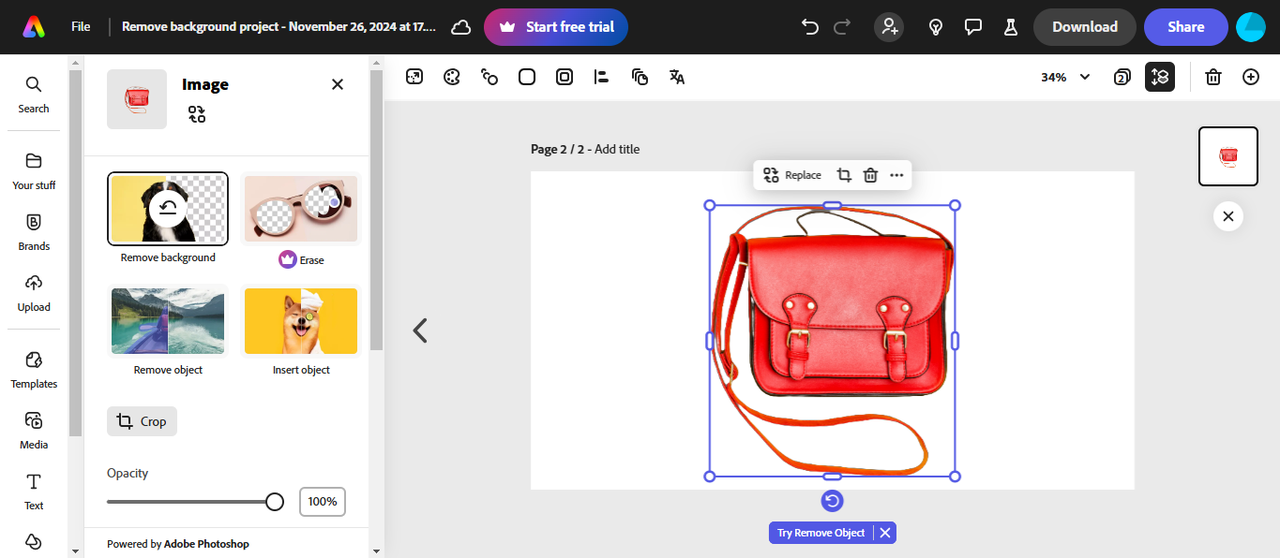Open the comments speech bubble icon
The width and height of the screenshot is (1280, 558).
coord(973,27)
